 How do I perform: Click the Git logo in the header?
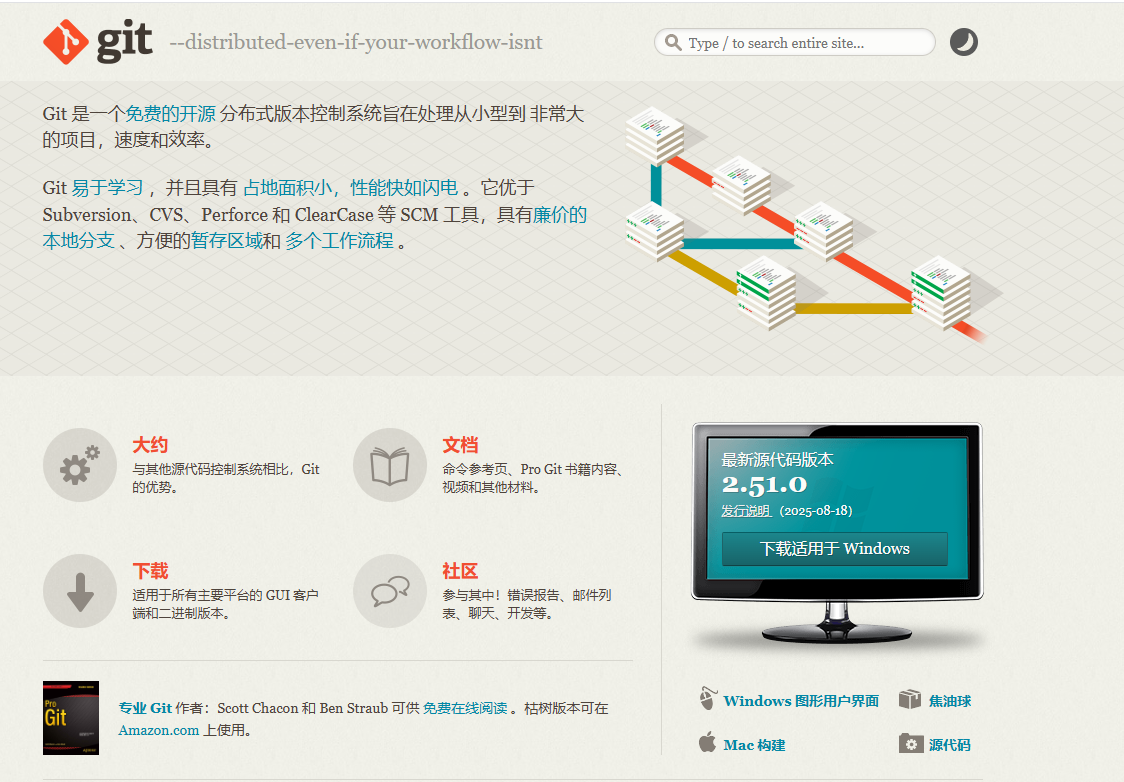point(98,42)
